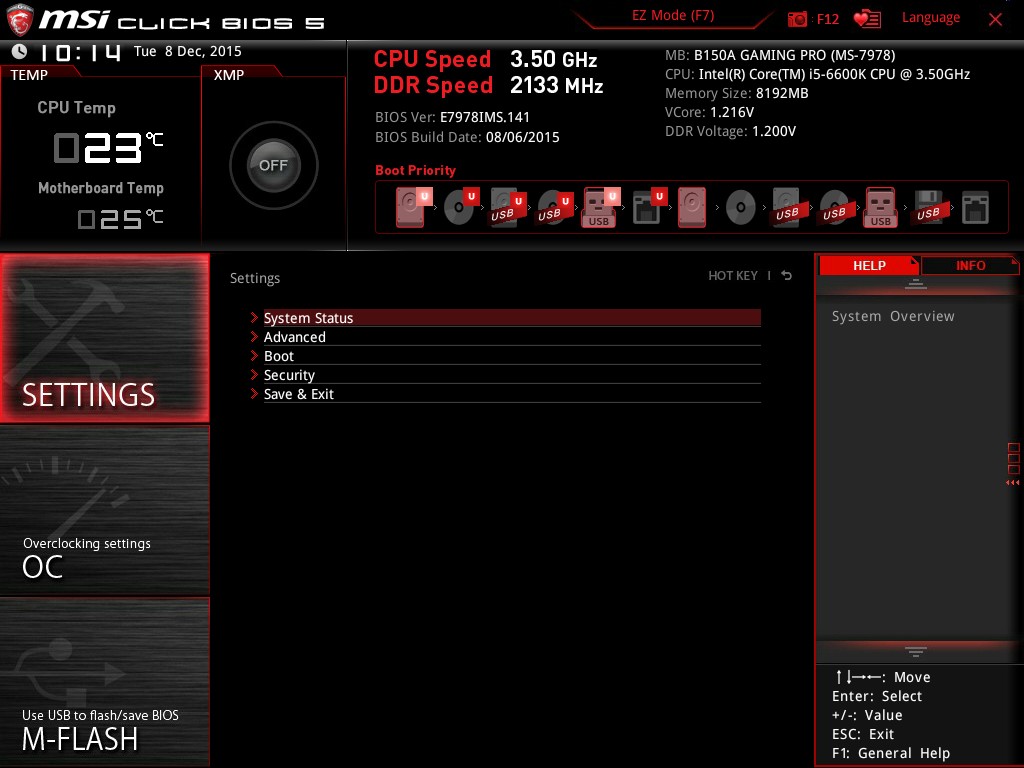Click the clock icon beside the time
1024x768 pixels.
20,51
